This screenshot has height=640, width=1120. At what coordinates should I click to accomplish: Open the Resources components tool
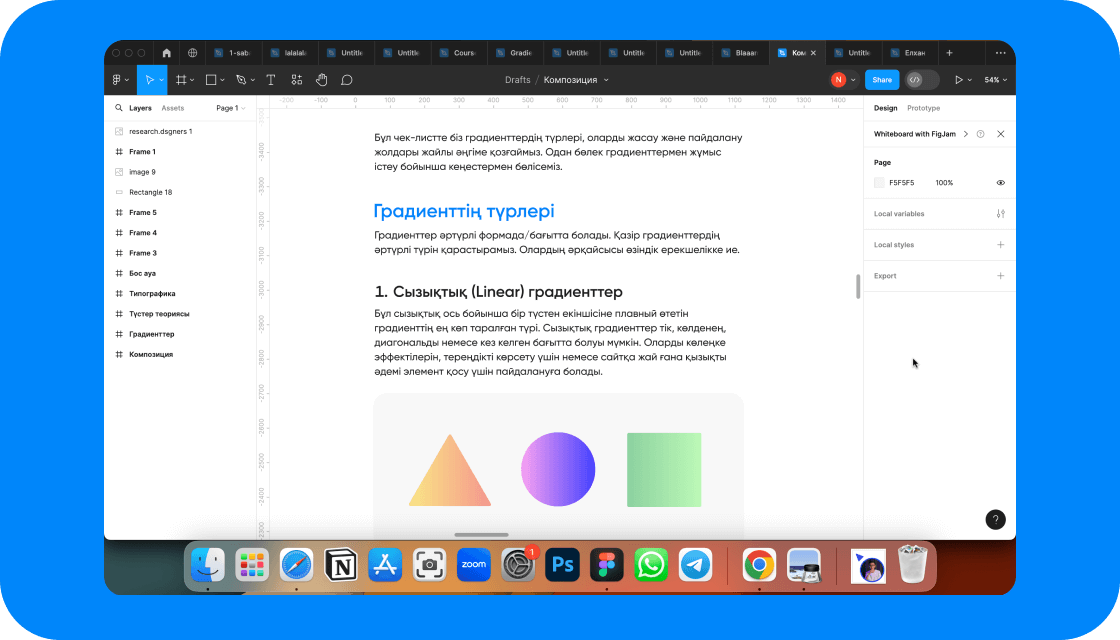click(x=297, y=80)
